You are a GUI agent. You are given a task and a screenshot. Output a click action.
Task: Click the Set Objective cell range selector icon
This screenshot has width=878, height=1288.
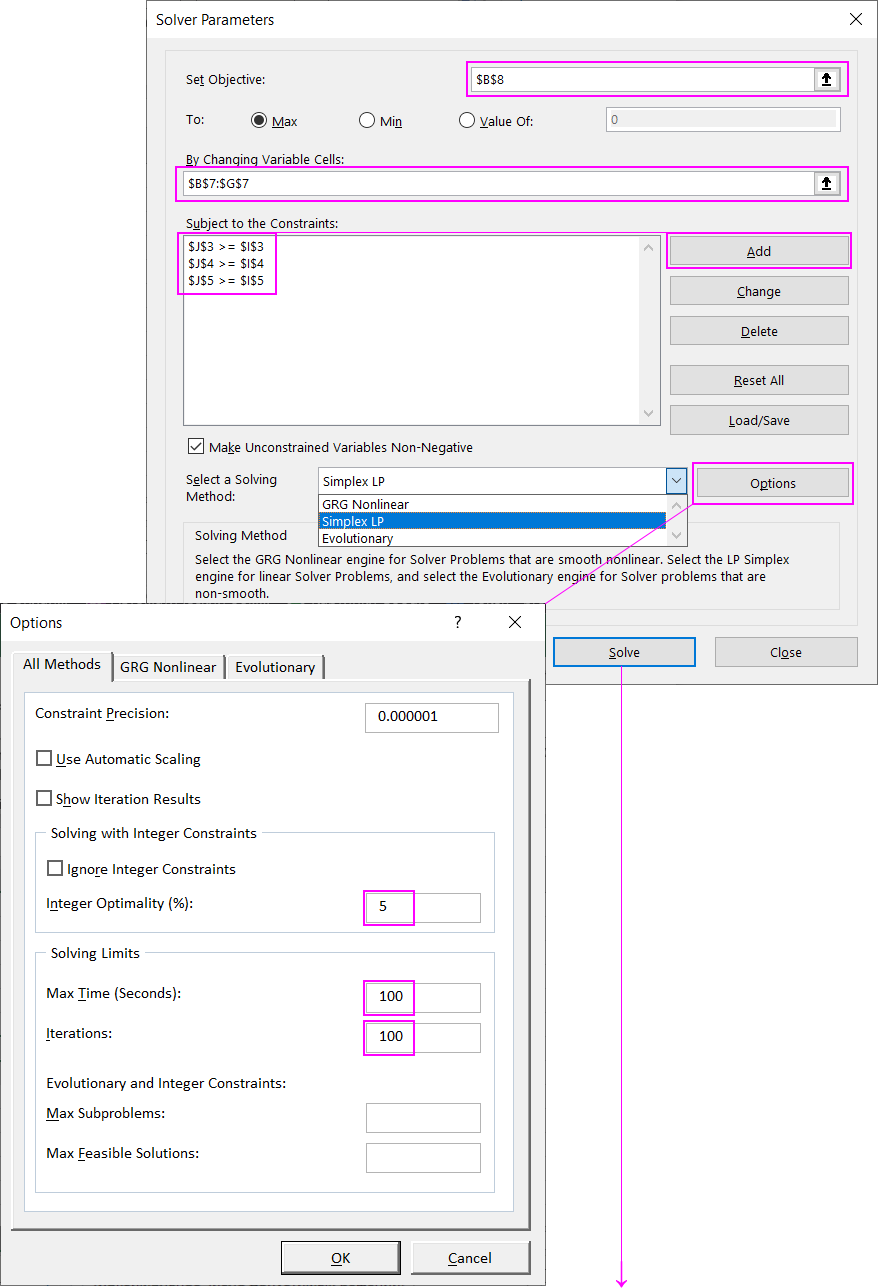point(827,78)
